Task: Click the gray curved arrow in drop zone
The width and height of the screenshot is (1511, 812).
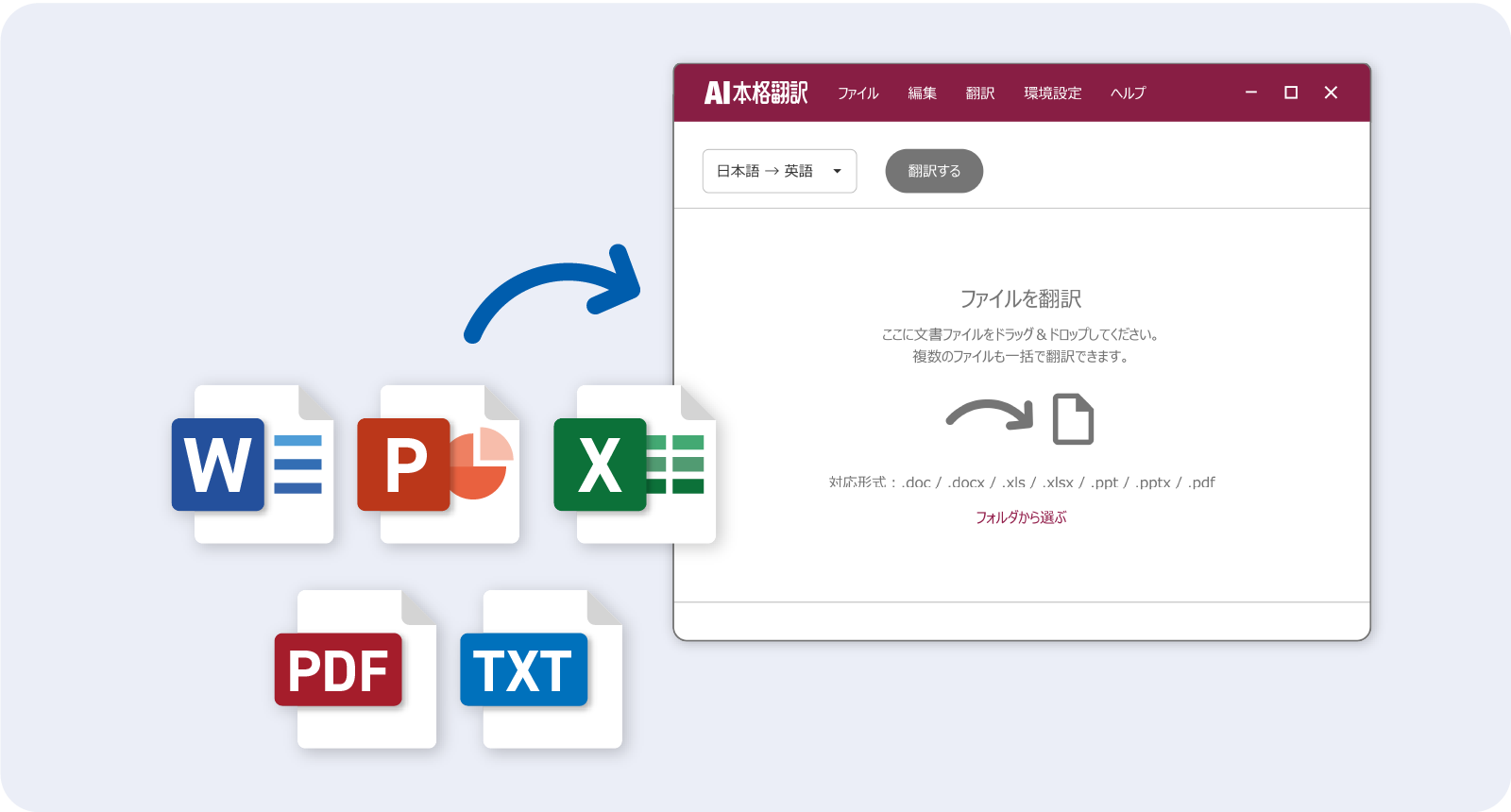Action: click(x=990, y=414)
